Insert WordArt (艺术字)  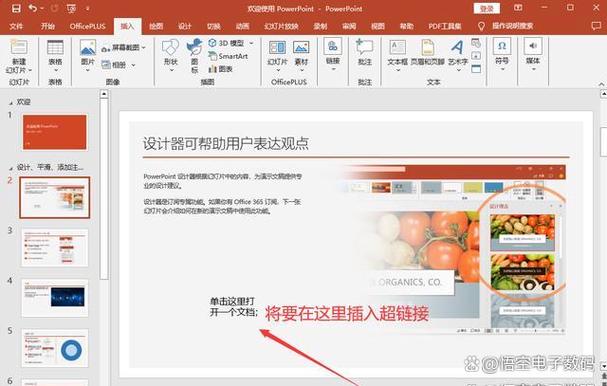pos(458,55)
